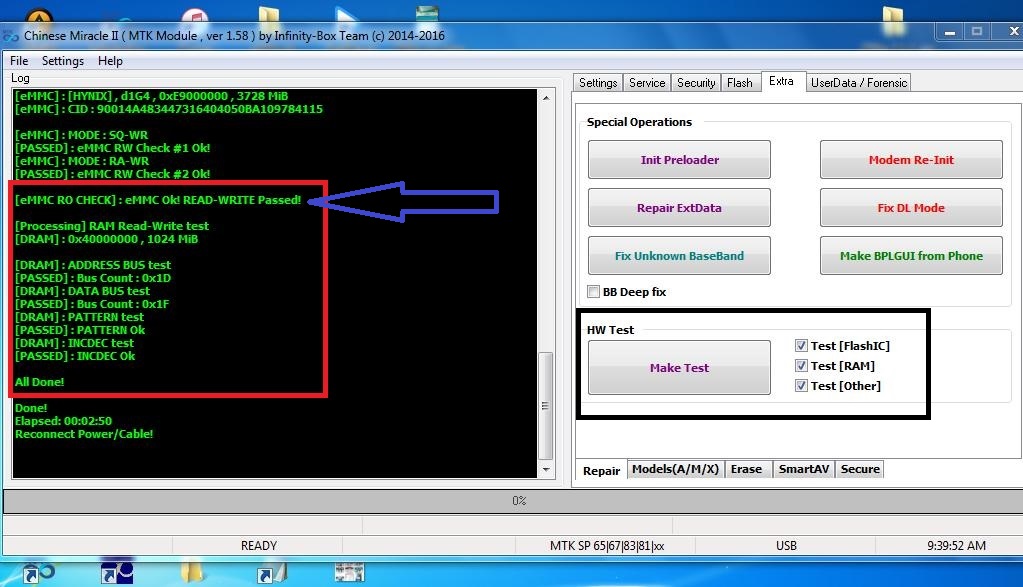Click 'All Done!' log line

click(40, 382)
